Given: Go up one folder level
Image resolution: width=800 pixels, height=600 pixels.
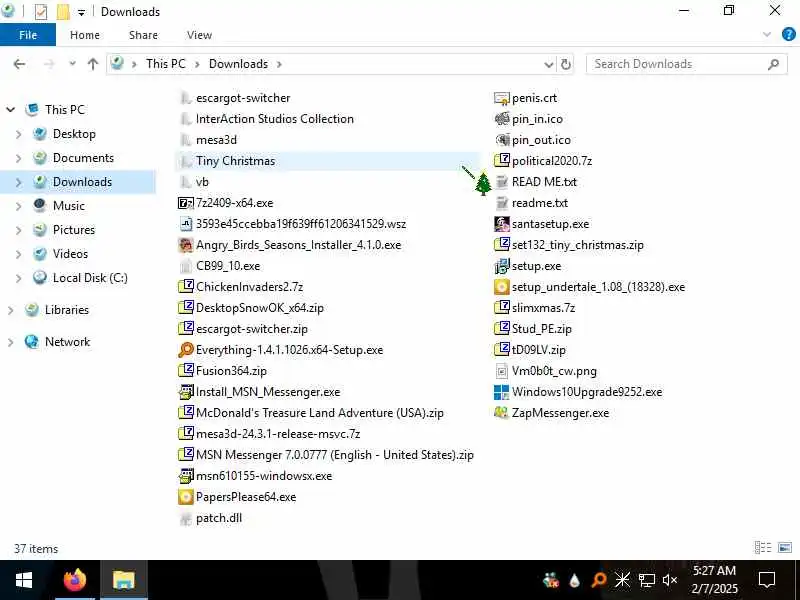Looking at the screenshot, I should tap(92, 64).
